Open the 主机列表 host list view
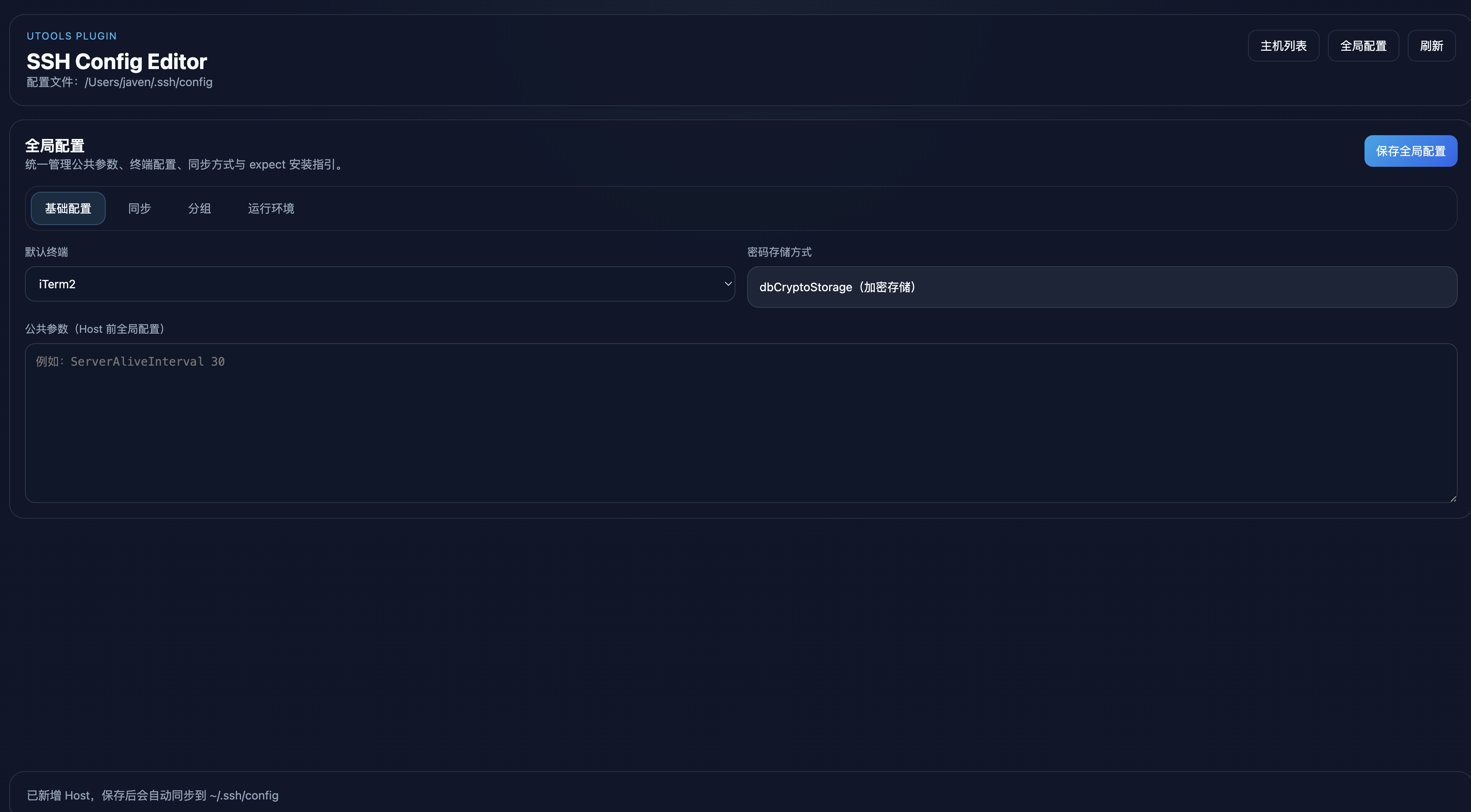This screenshot has width=1471, height=812. coord(1283,46)
